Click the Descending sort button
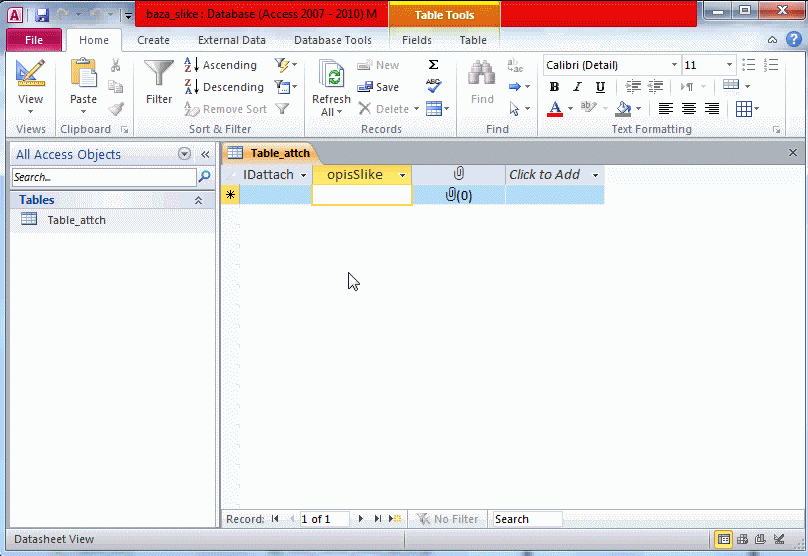Screen dimensions: 808x556 pos(224,87)
